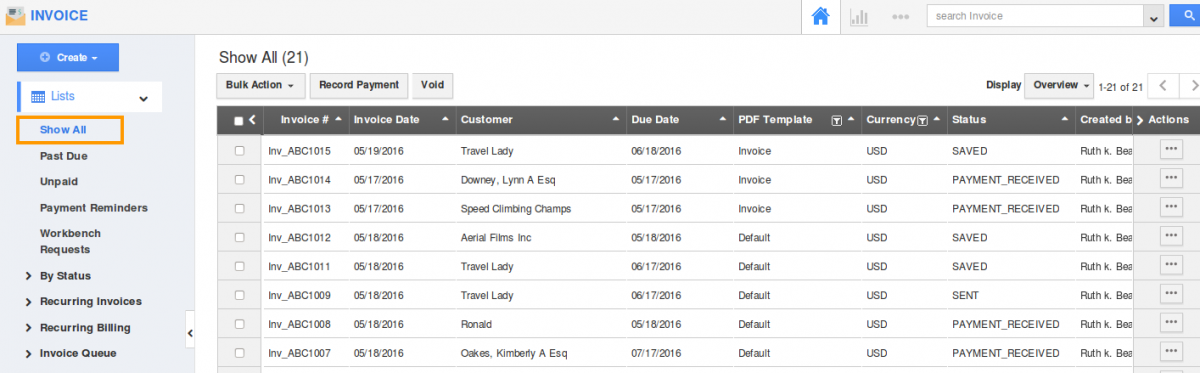Open invoice Inv_ABC1009
Screen dimensions: 1200x373
coord(299,296)
